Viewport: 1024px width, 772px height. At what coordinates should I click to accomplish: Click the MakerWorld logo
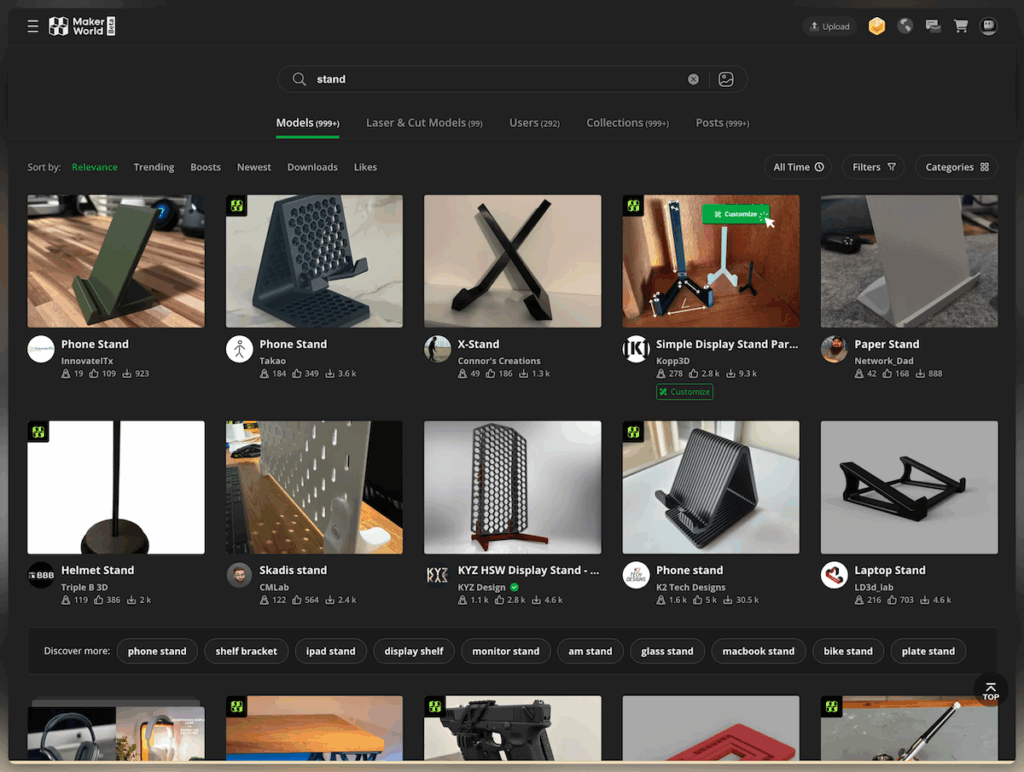pos(82,27)
